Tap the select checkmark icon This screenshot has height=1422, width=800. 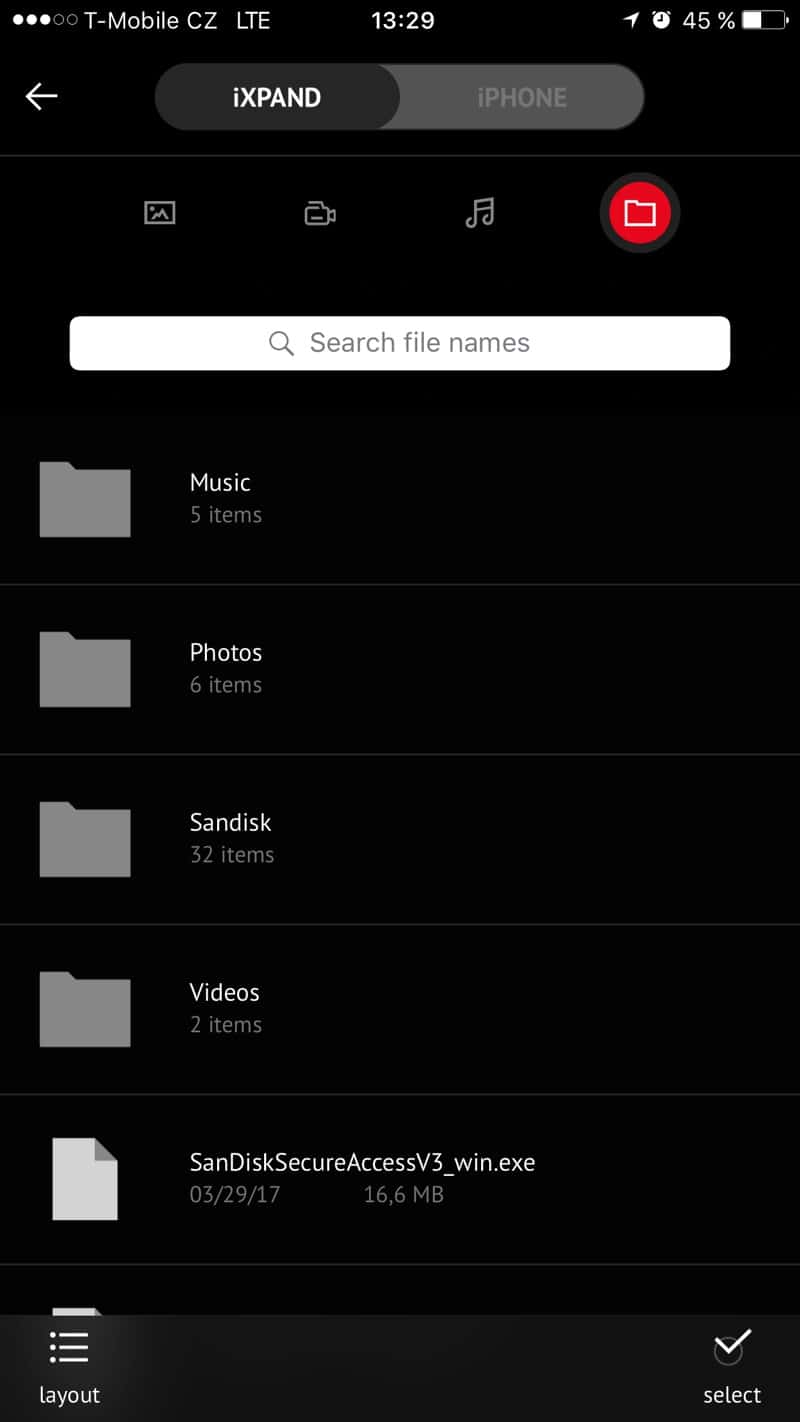[x=732, y=1346]
